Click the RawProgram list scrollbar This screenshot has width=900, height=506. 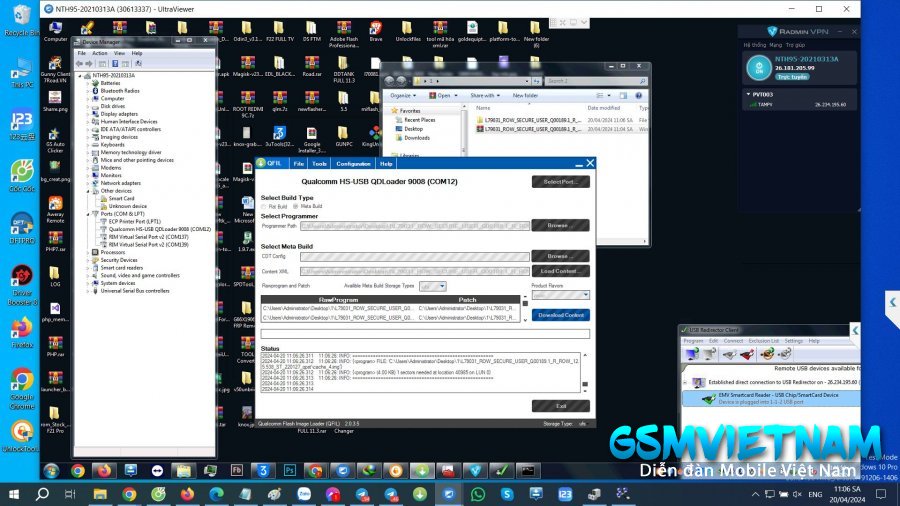tap(525, 309)
